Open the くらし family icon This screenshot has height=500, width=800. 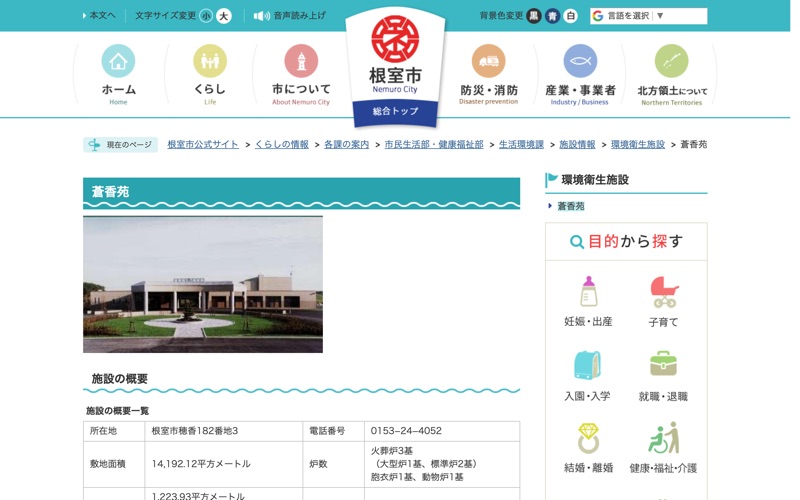click(x=210, y=61)
